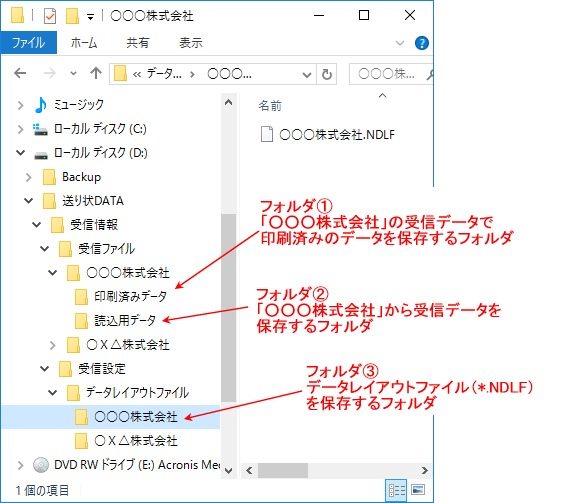Expand the ribbon with the chevron
The image size is (572, 503).
point(400,43)
